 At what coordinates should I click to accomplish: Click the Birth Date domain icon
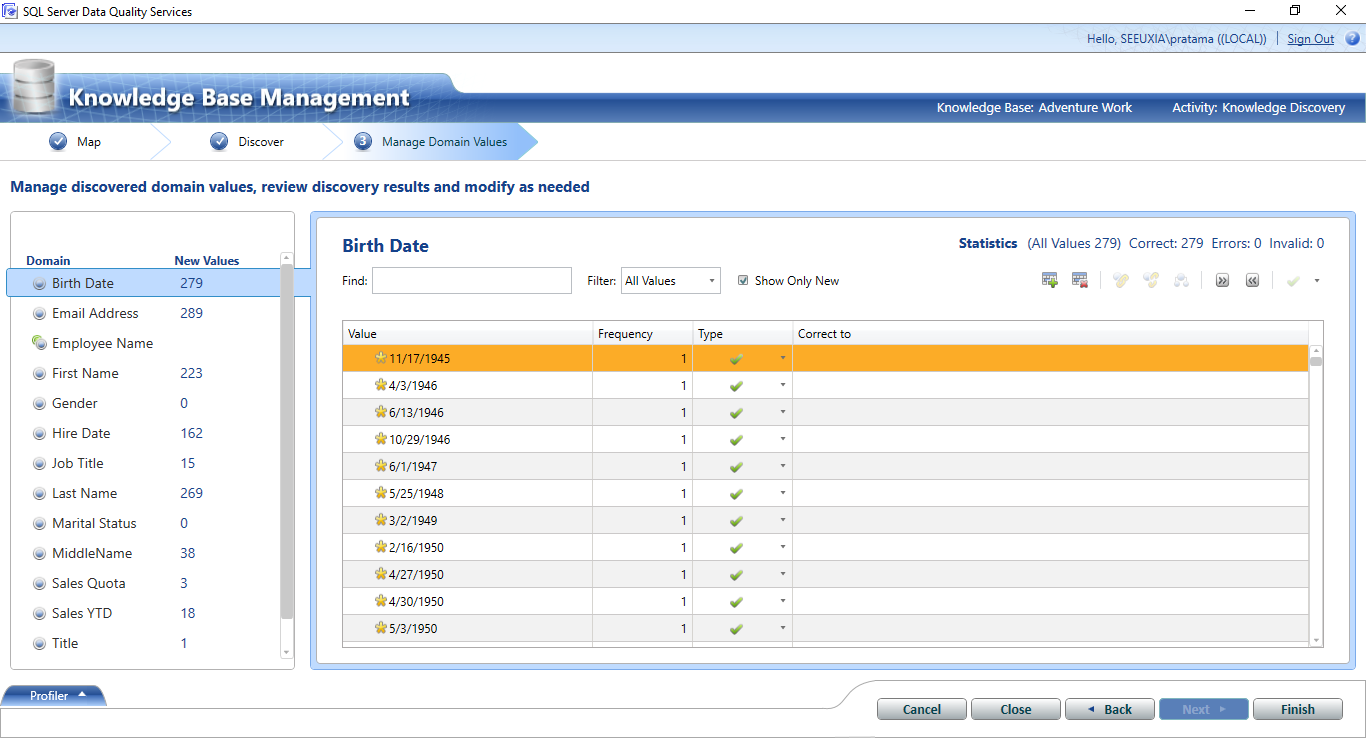[39, 283]
